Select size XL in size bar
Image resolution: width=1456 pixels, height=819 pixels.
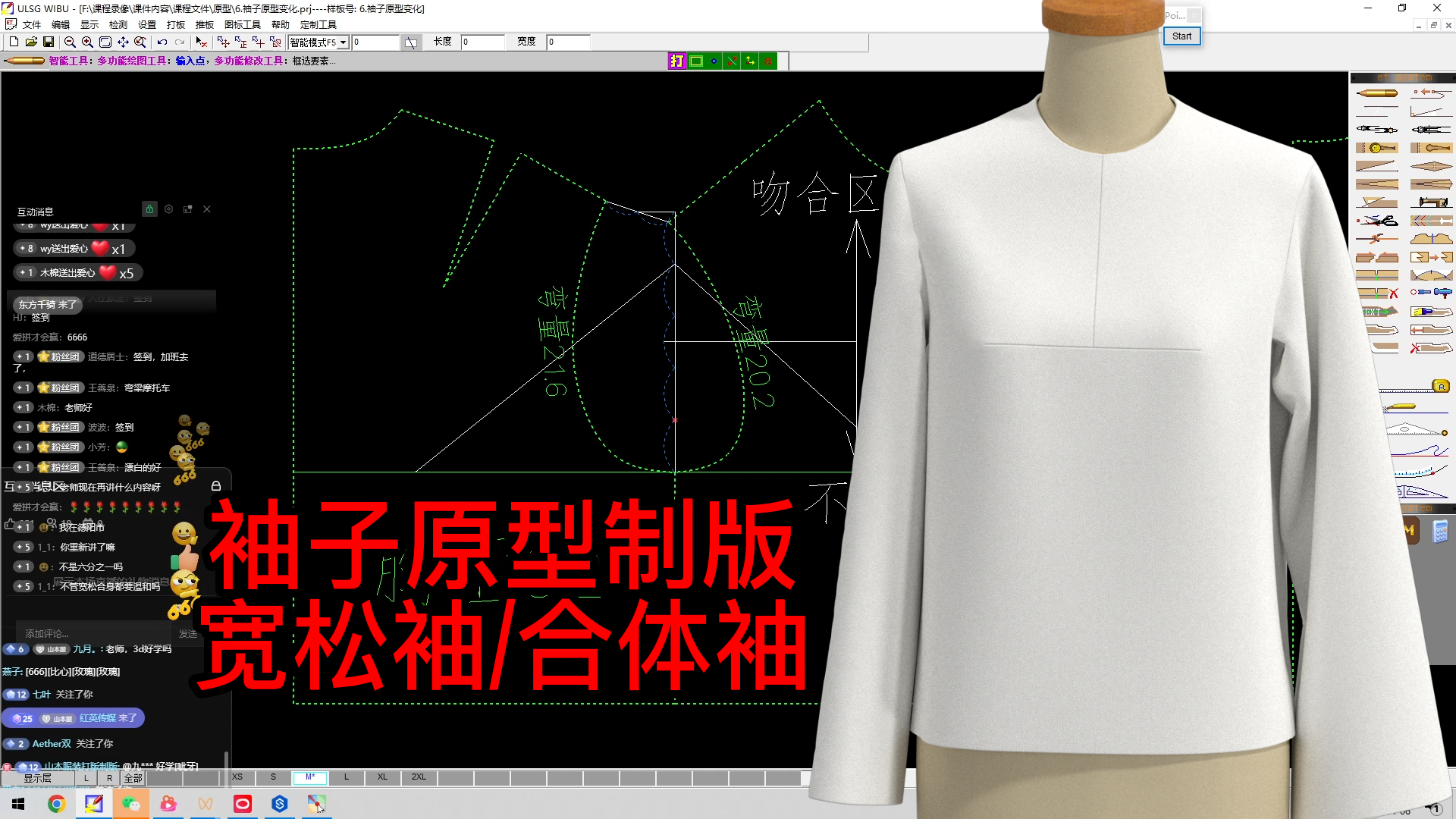383,777
